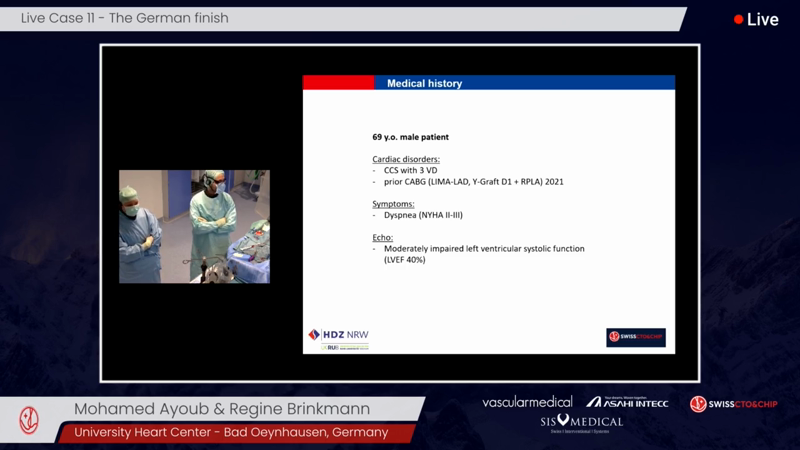Click the red Live indicator dot
This screenshot has width=800, height=450.
pyautogui.click(x=739, y=20)
